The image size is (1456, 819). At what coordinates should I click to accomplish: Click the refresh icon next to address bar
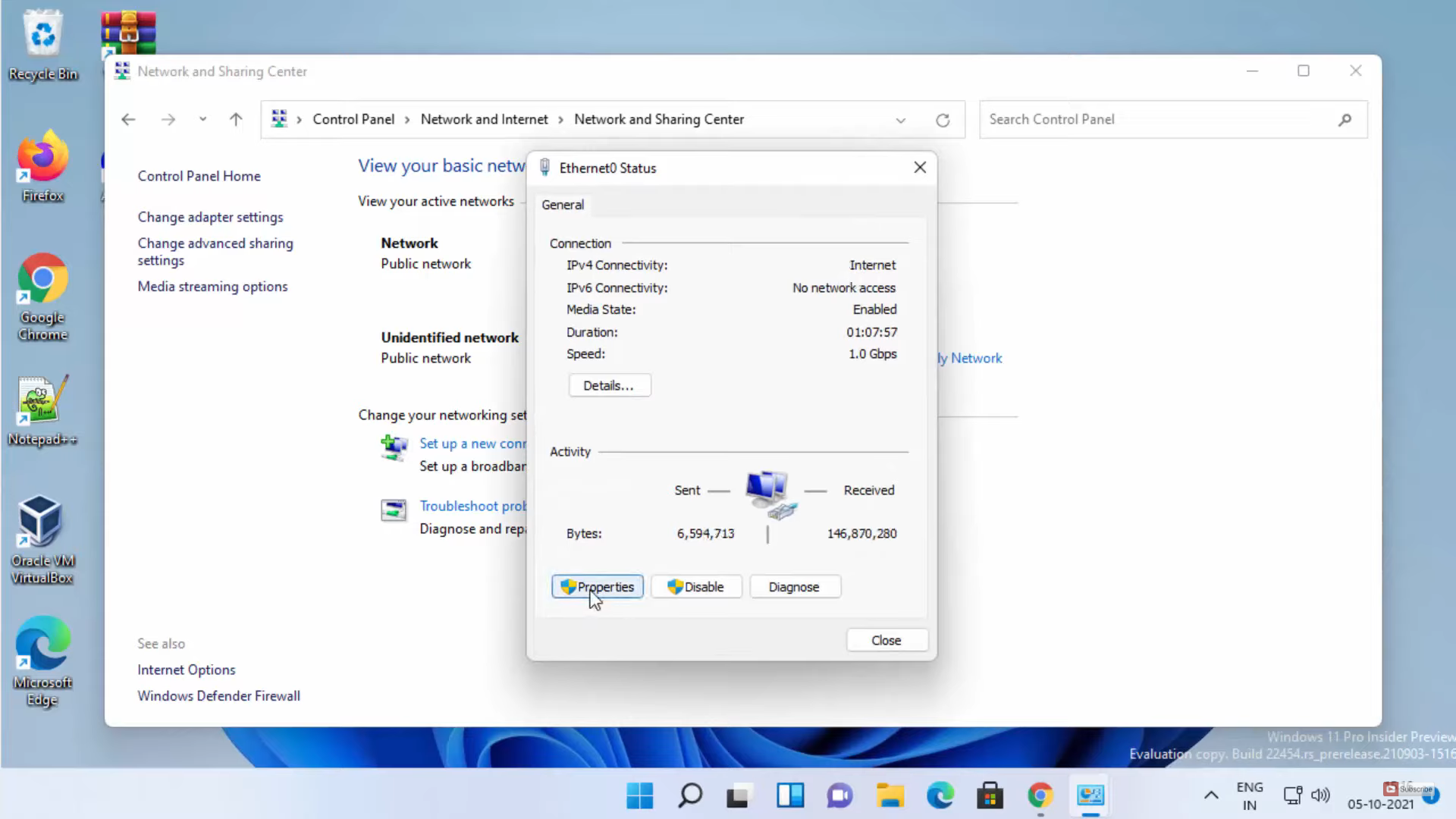943,120
